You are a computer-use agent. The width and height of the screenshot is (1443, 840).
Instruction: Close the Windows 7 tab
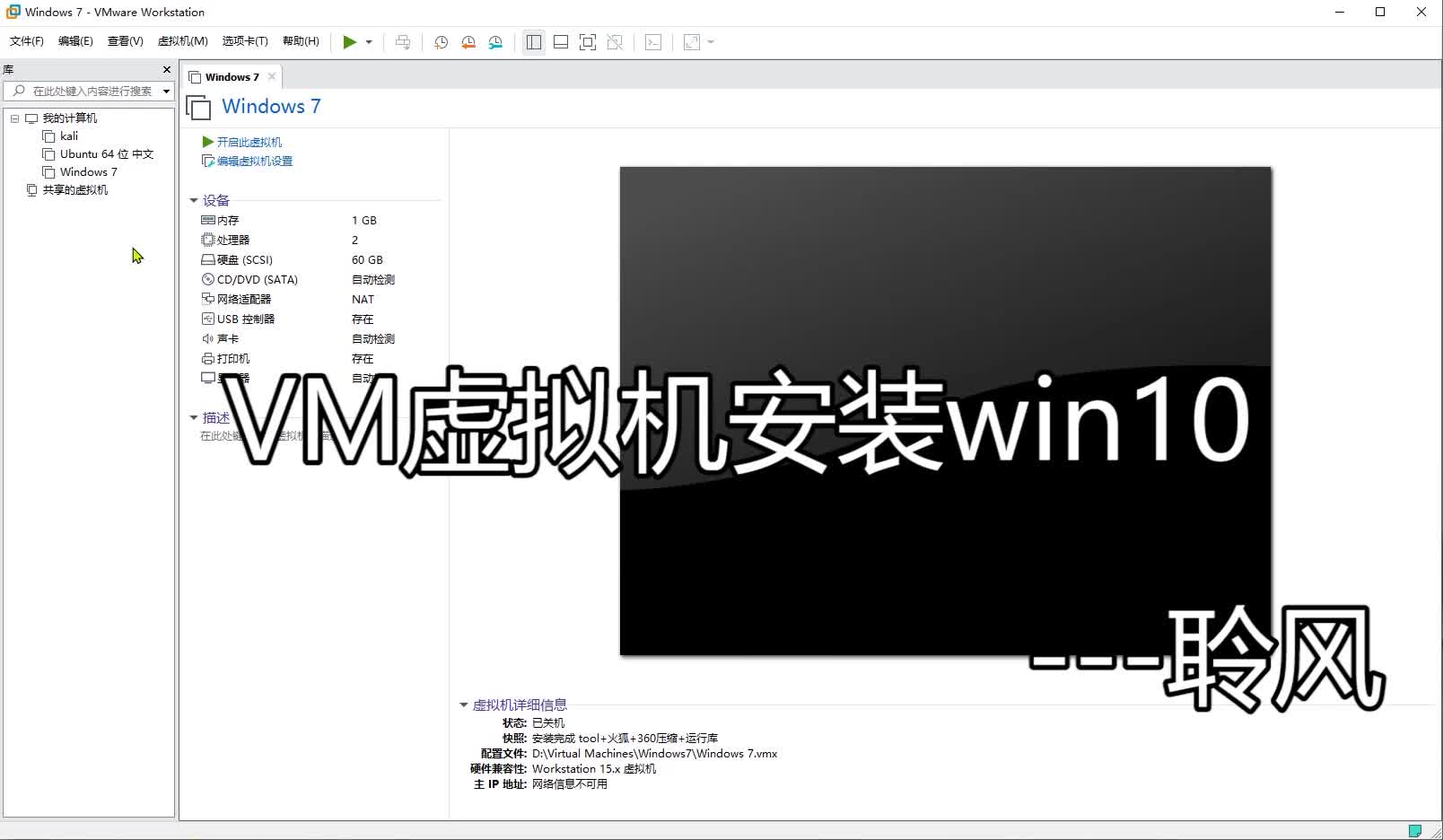click(x=272, y=76)
